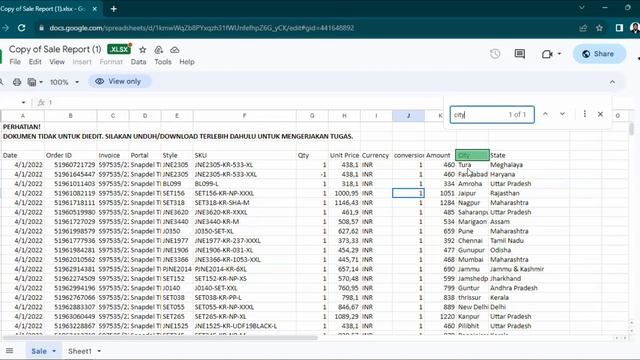Screen dimensions: 640x360
Task: Start a video call from camera icon
Action: (547, 54)
